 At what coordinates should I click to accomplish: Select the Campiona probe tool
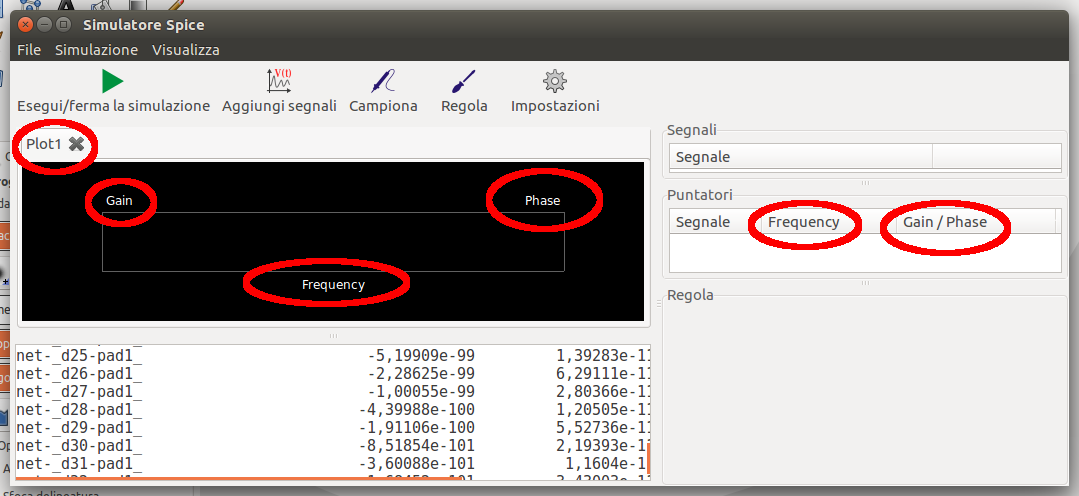[x=383, y=81]
